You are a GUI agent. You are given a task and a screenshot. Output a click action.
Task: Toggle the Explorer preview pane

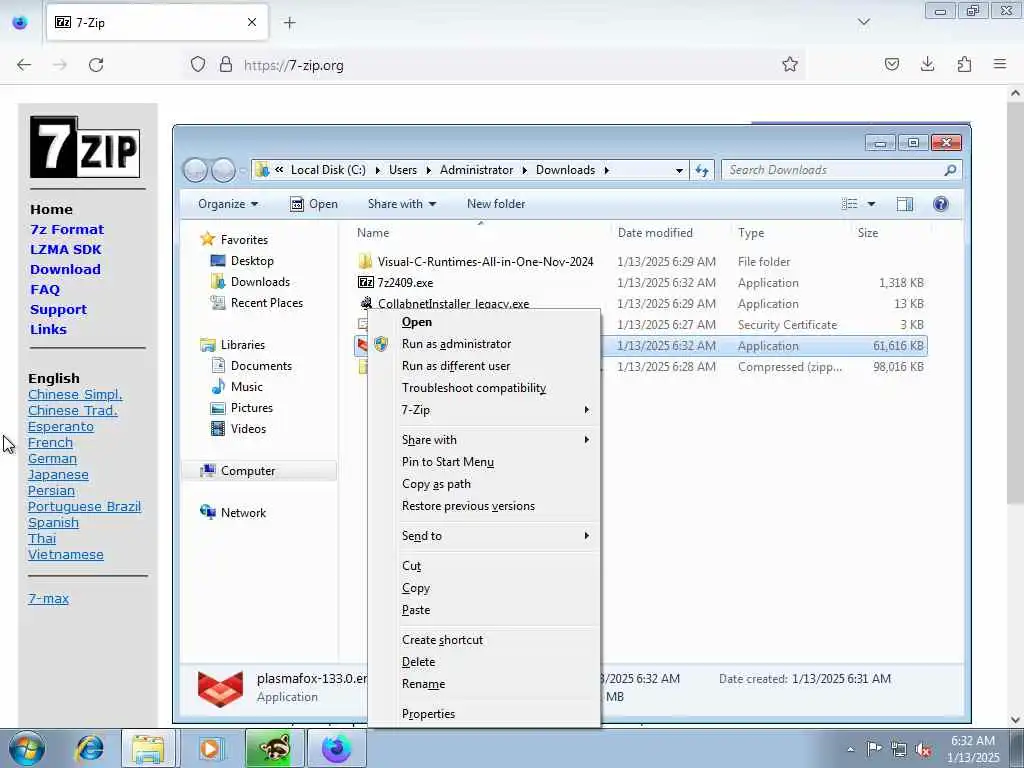[904, 204]
